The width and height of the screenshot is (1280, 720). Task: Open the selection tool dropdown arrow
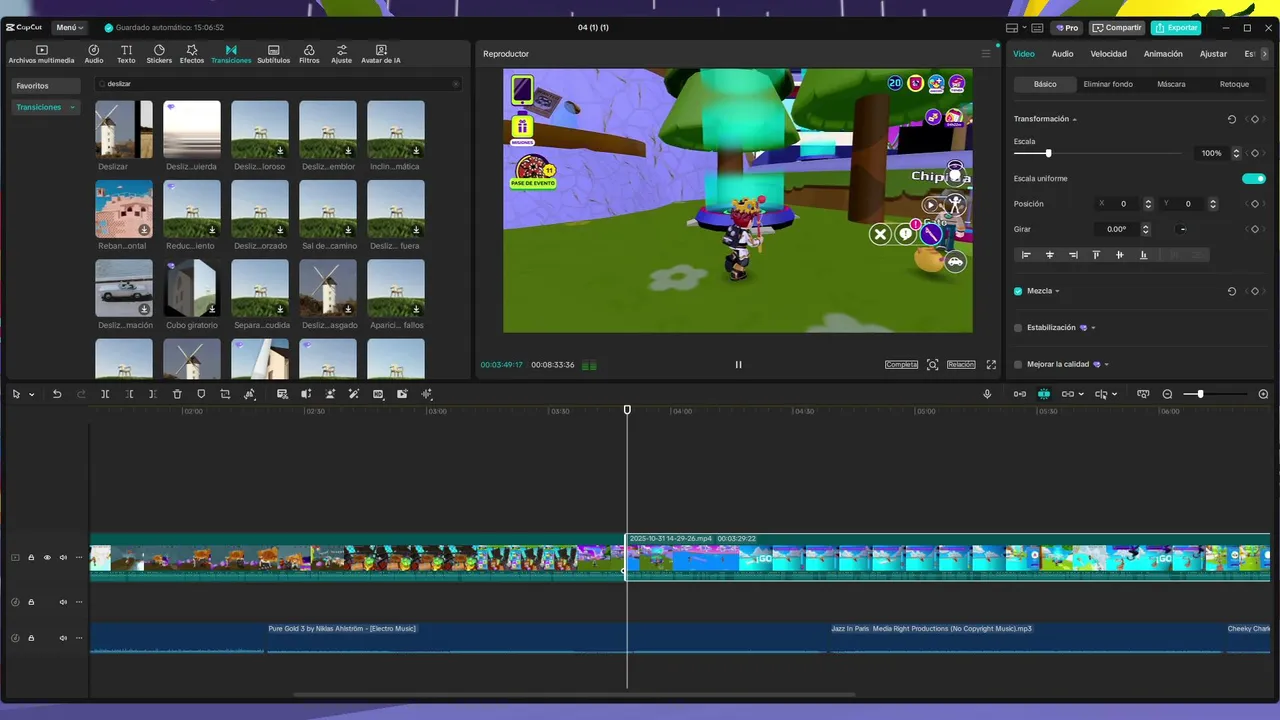point(32,395)
